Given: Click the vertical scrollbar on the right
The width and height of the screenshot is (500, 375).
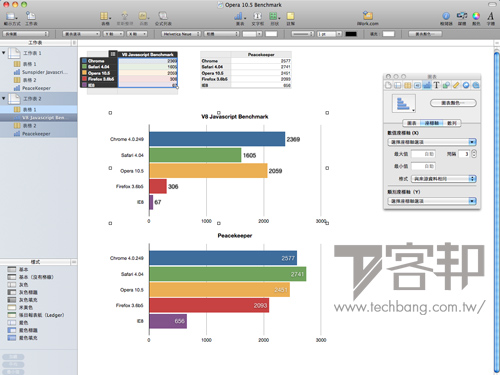Looking at the screenshot, I should coord(496,210).
